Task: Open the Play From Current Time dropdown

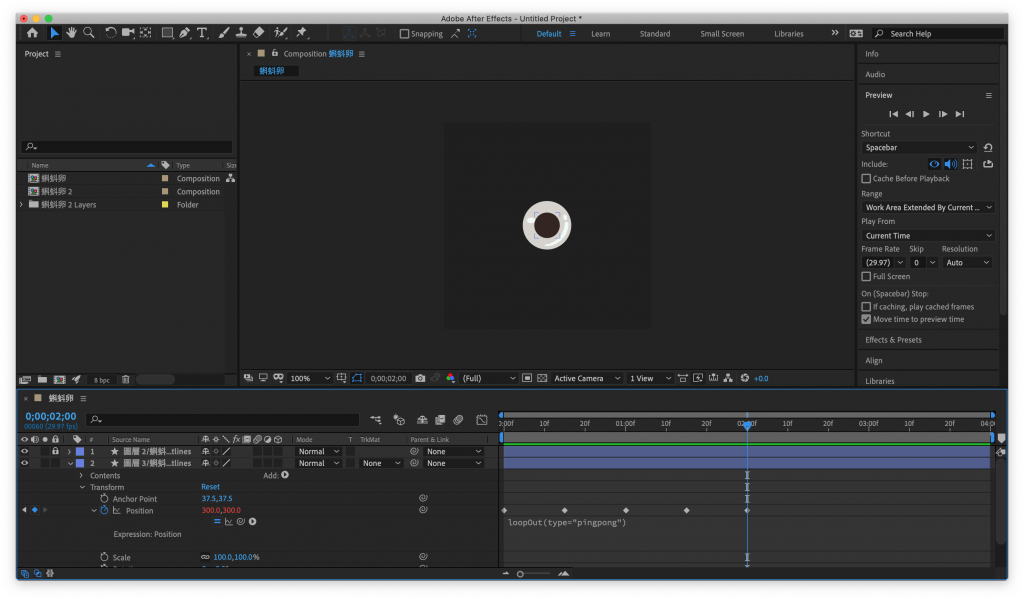Action: [x=927, y=236]
